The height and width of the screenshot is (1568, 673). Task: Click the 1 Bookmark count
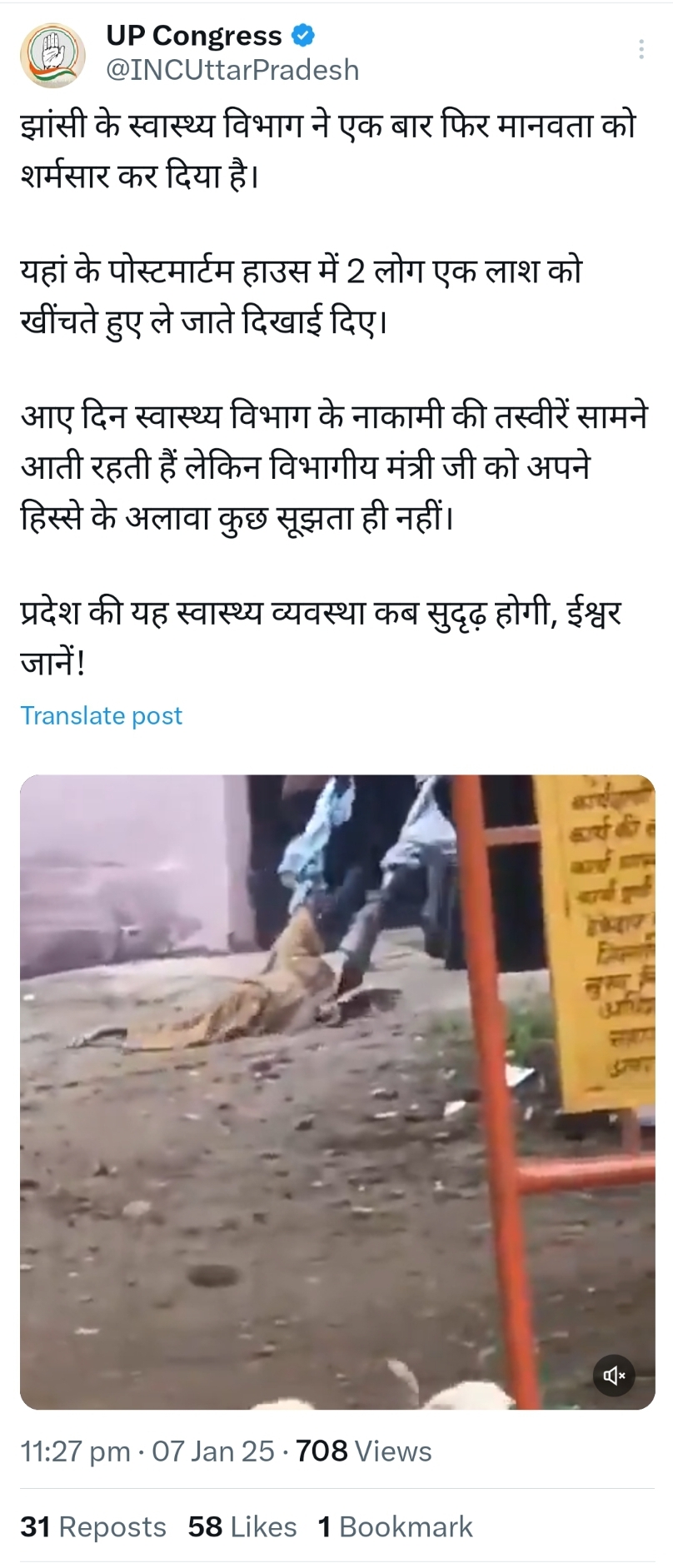(396, 1526)
